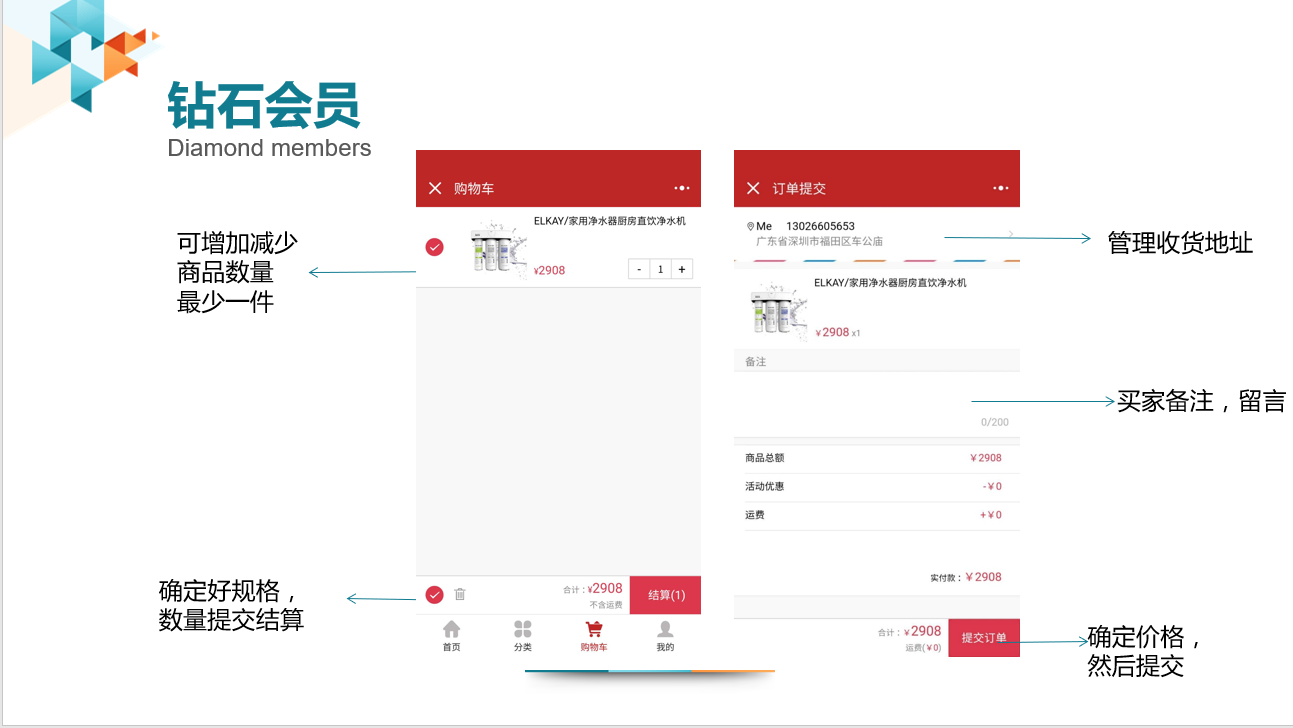
Task: Click the quantity field showing 1
Action: [660, 269]
